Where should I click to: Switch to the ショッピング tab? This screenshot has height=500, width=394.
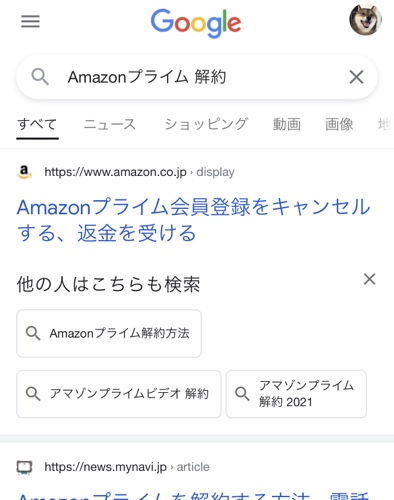[x=206, y=125]
